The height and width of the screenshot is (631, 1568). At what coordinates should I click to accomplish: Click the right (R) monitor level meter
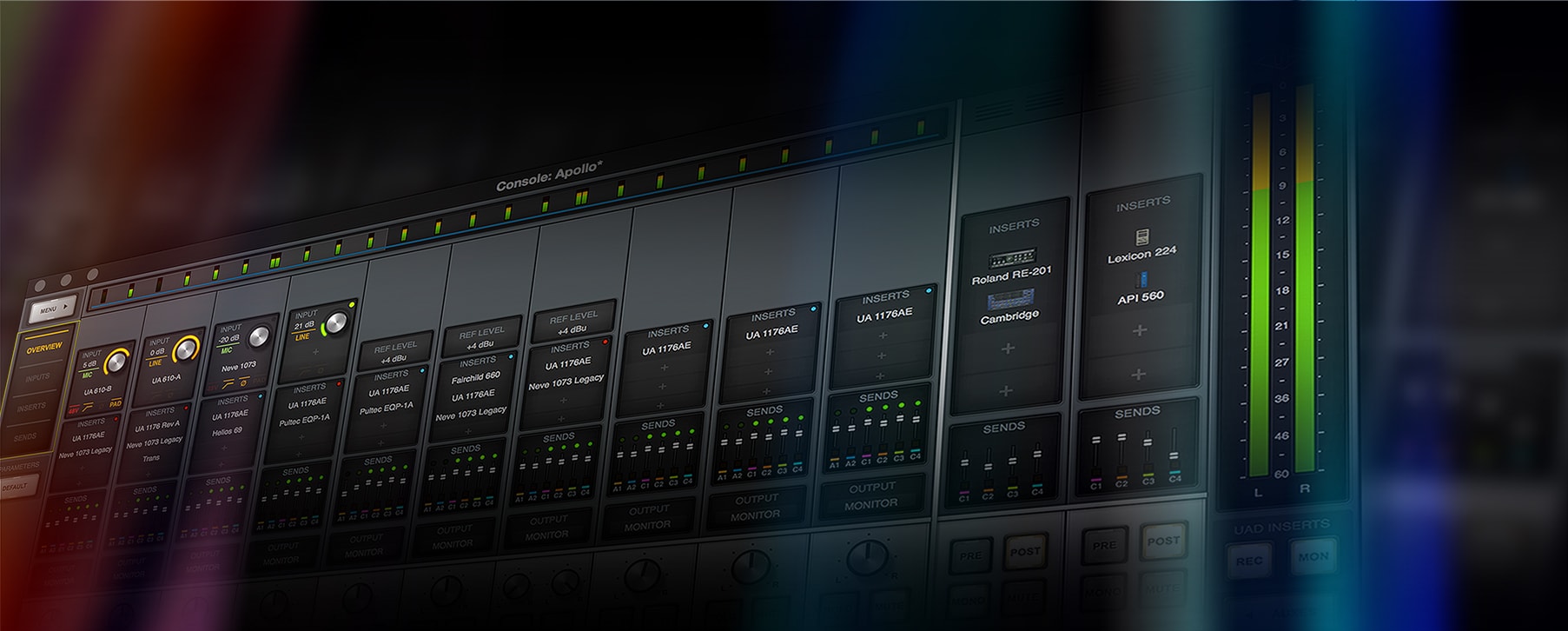[1305, 278]
